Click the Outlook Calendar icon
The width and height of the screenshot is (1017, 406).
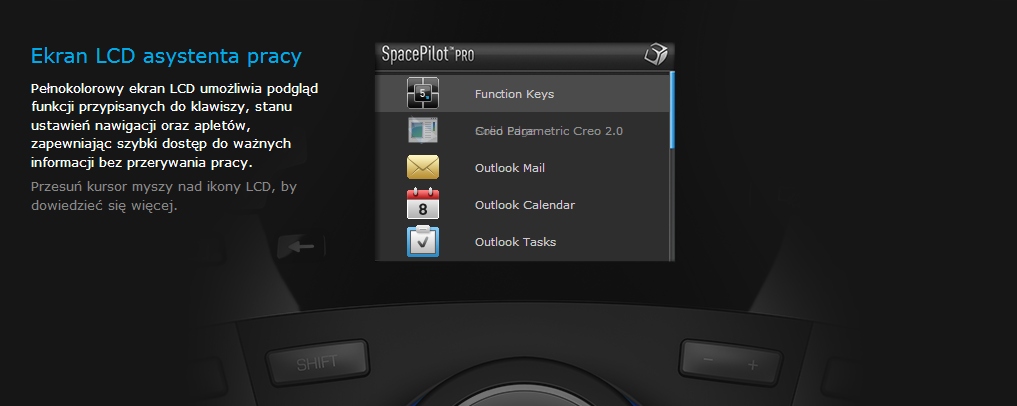point(423,204)
